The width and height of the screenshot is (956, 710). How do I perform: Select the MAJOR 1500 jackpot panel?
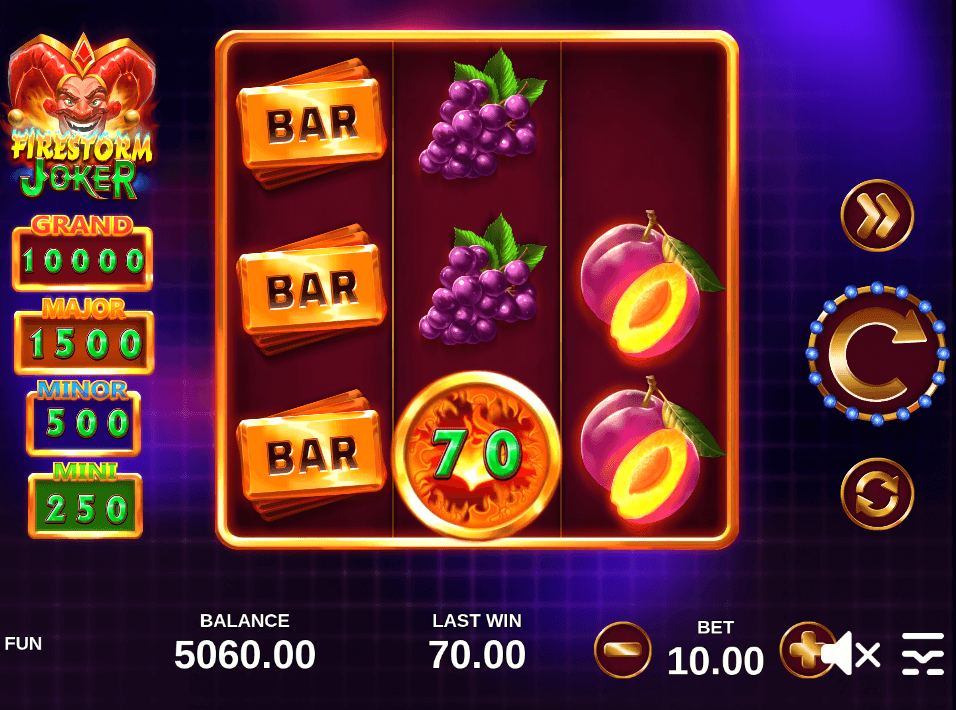(x=84, y=335)
